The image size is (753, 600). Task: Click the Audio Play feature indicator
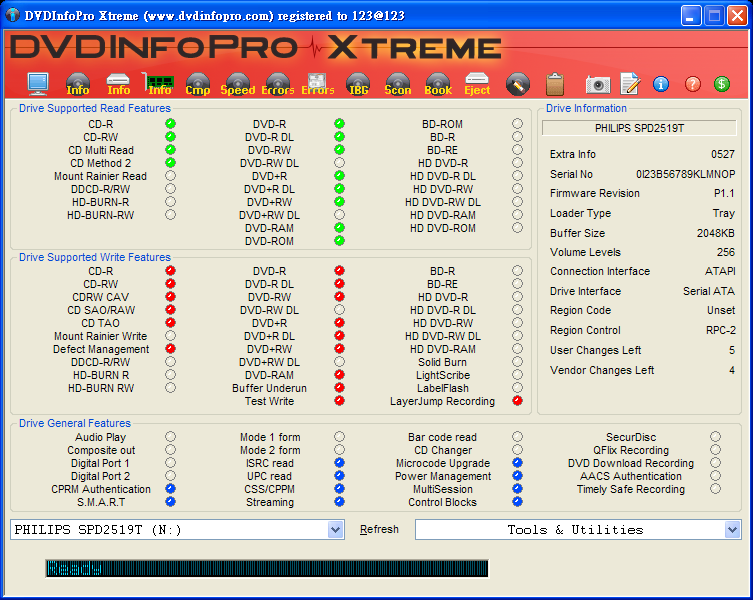pyautogui.click(x=170, y=436)
